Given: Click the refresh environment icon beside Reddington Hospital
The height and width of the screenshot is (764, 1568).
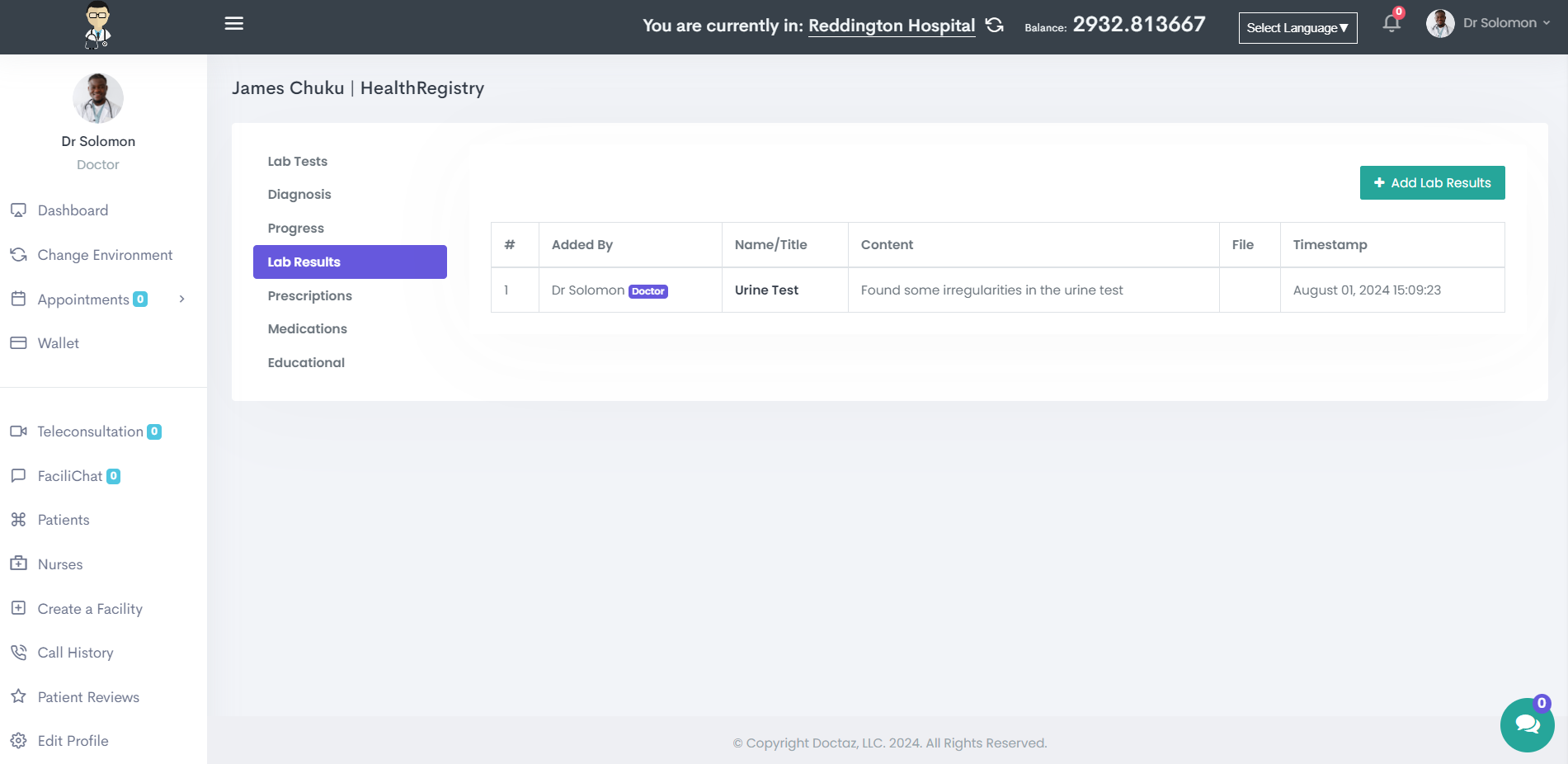Looking at the screenshot, I should click(995, 26).
